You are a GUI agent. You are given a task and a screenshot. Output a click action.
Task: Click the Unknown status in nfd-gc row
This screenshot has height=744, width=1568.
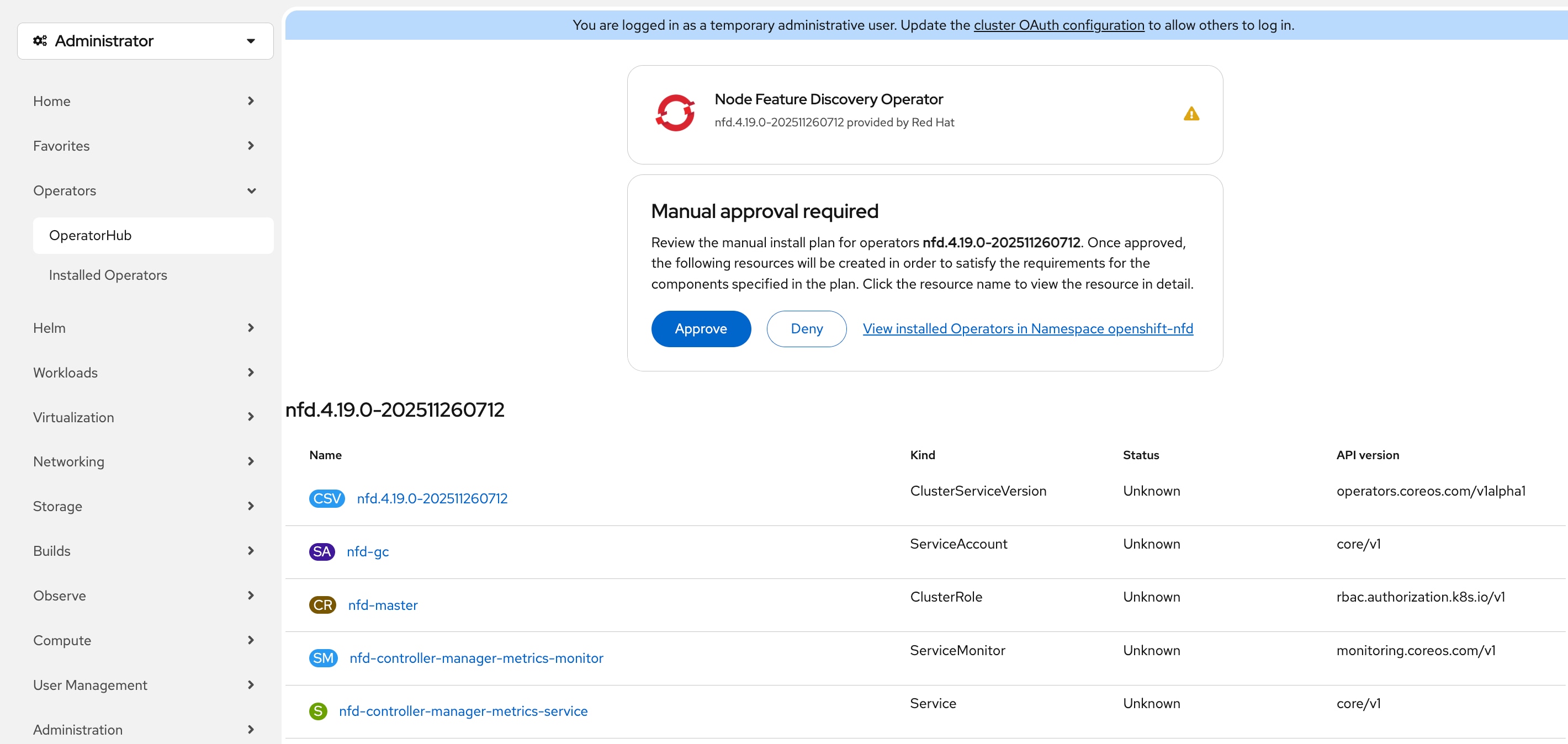point(1152,544)
